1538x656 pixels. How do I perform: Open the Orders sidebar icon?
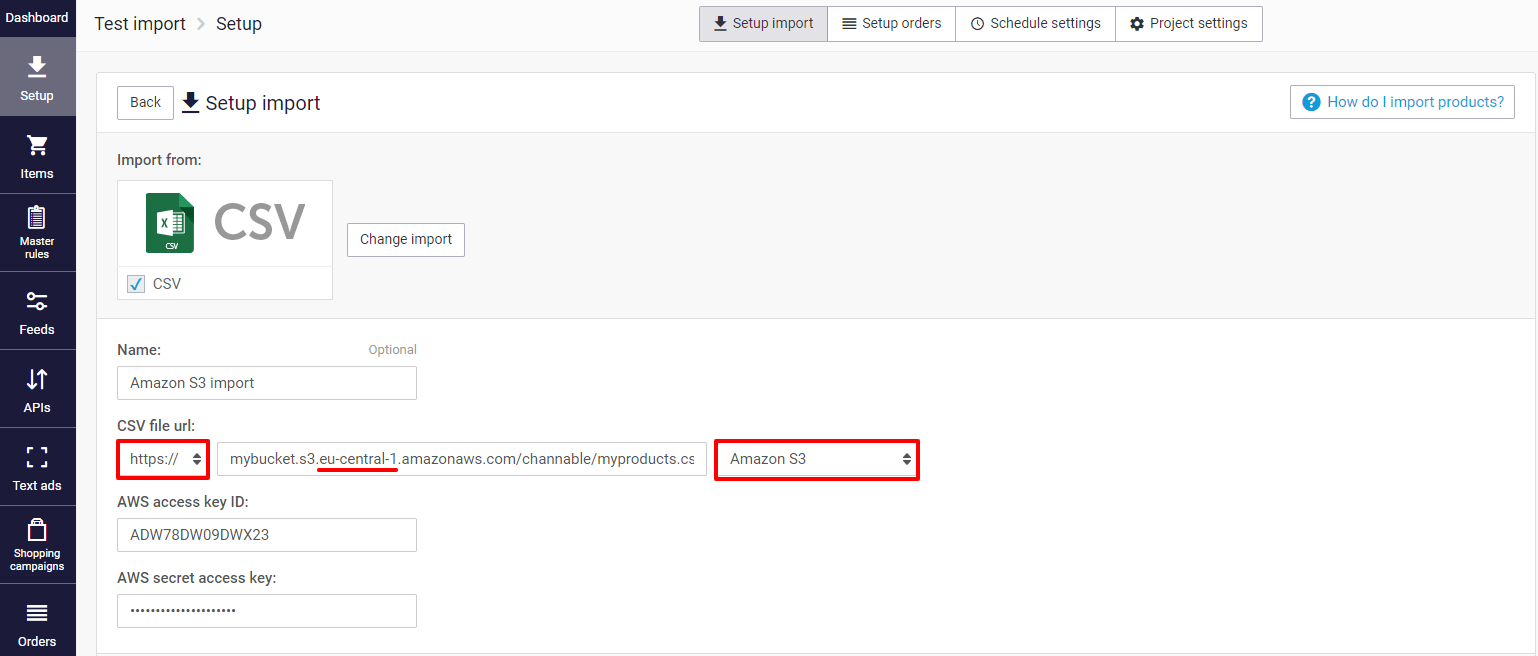tap(37, 613)
